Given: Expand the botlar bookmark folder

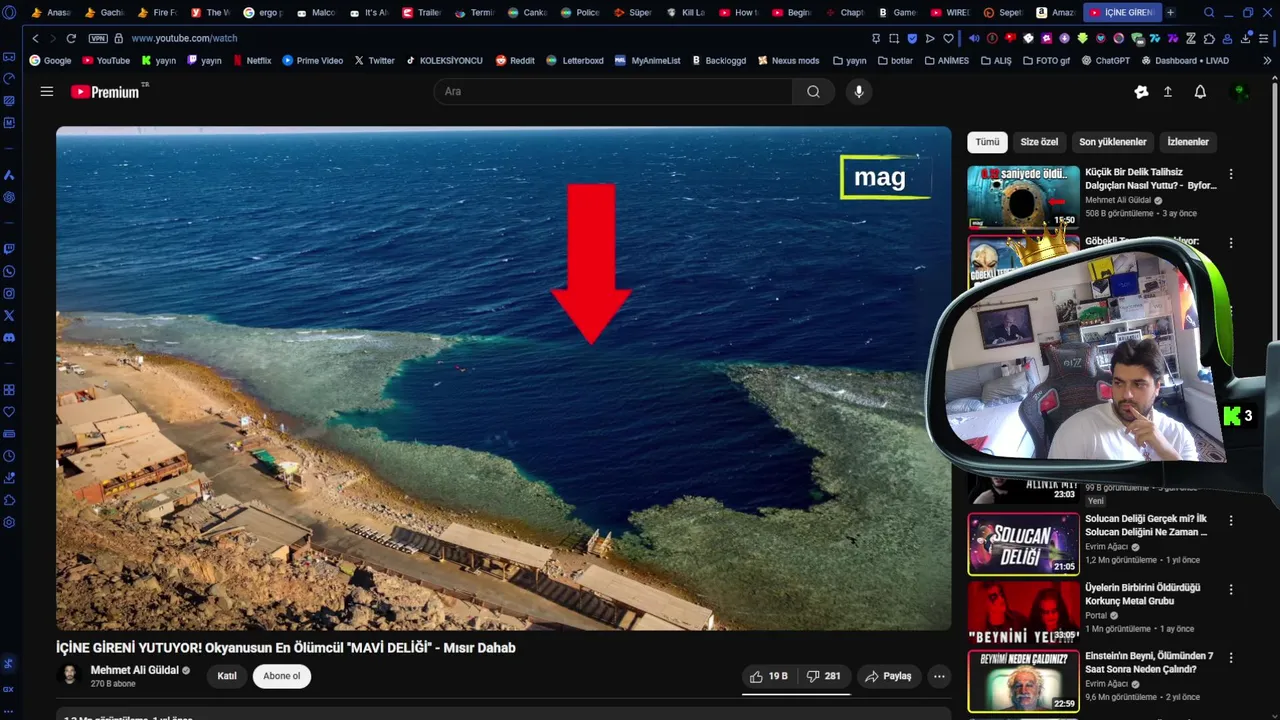Looking at the screenshot, I should [895, 60].
